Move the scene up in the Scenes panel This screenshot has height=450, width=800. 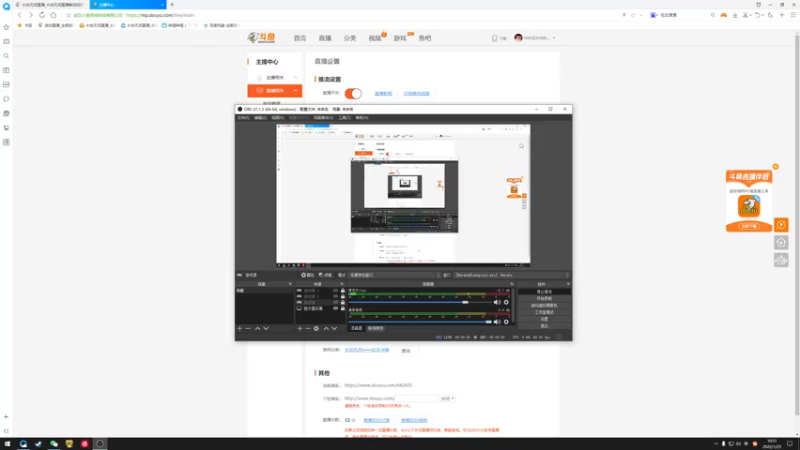[x=258, y=329]
